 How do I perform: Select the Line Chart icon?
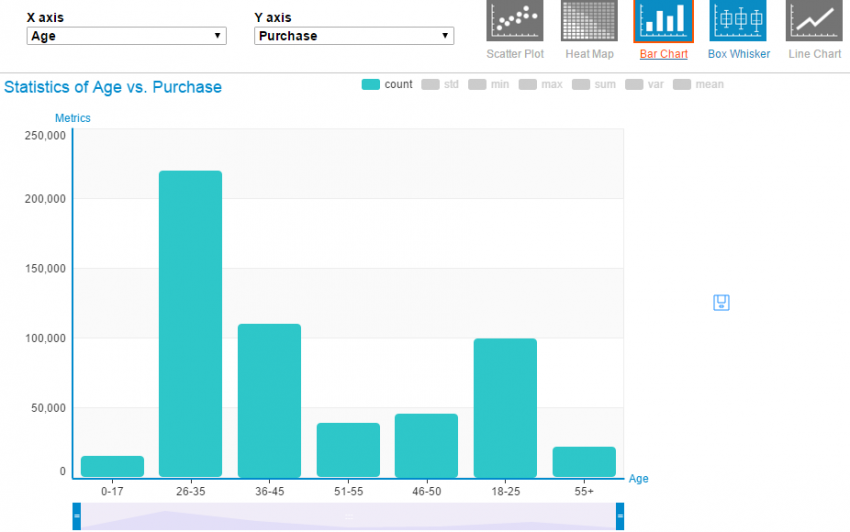[814, 22]
